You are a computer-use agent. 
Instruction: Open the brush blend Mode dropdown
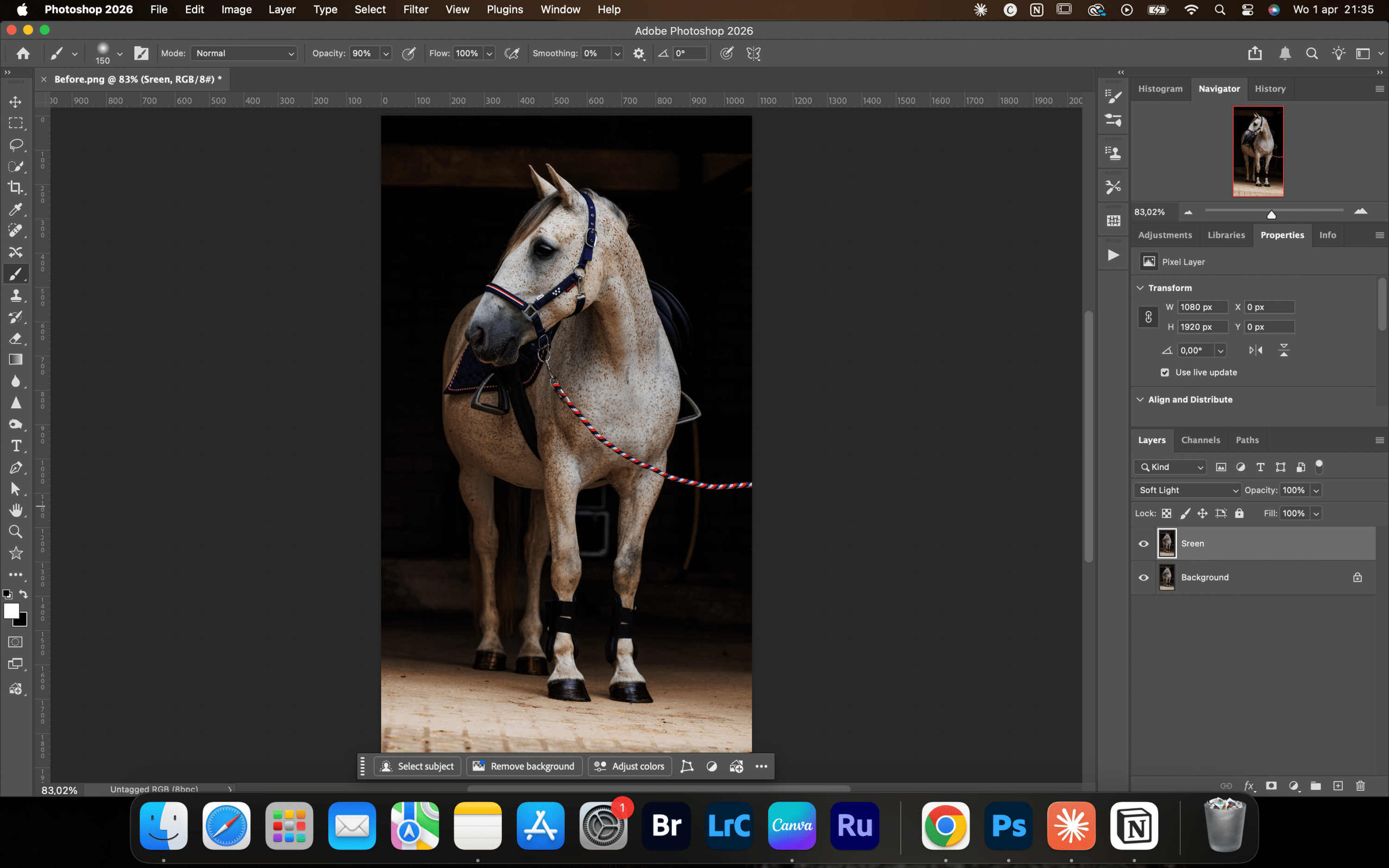click(x=244, y=53)
